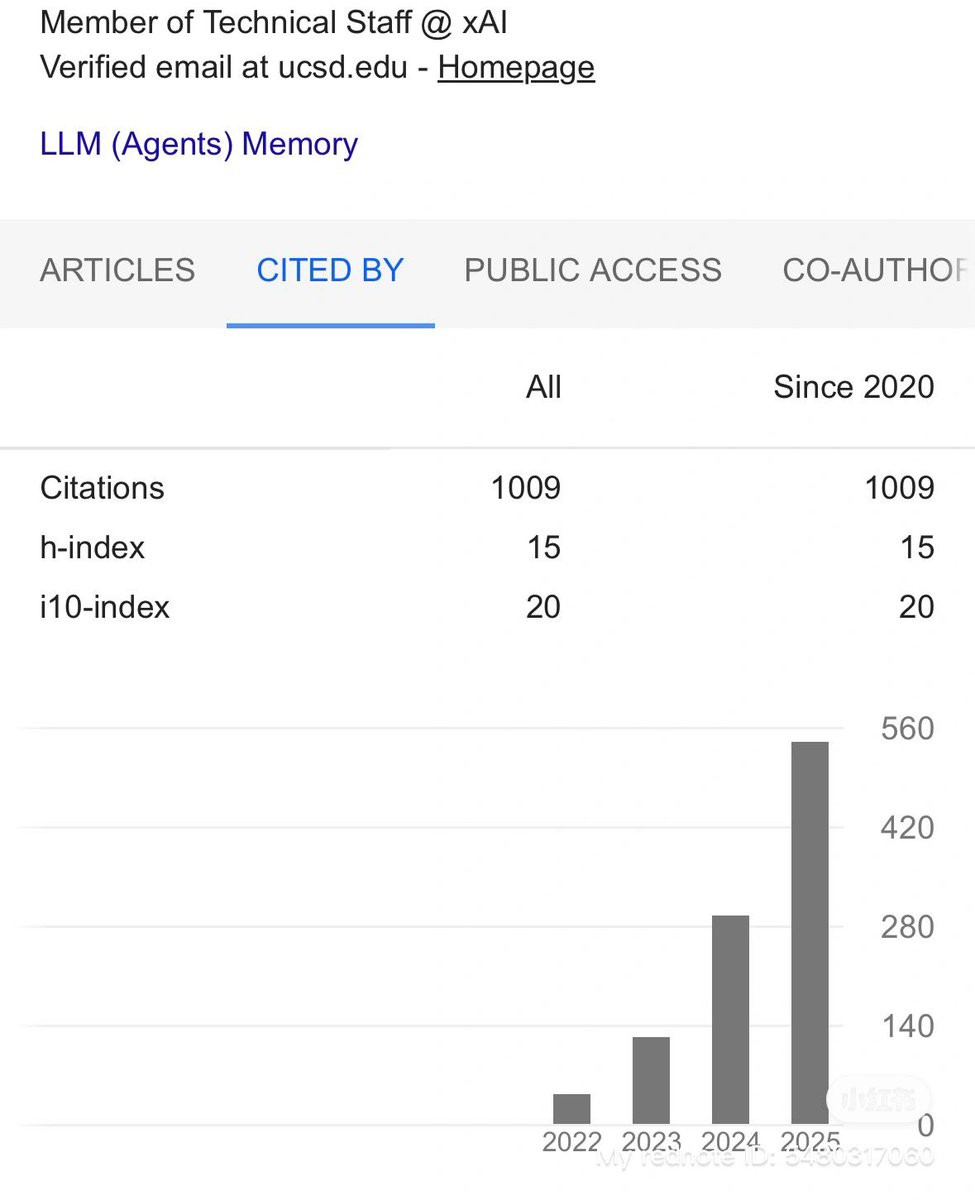Open the PUBLIC ACCESS tab

pos(593,270)
